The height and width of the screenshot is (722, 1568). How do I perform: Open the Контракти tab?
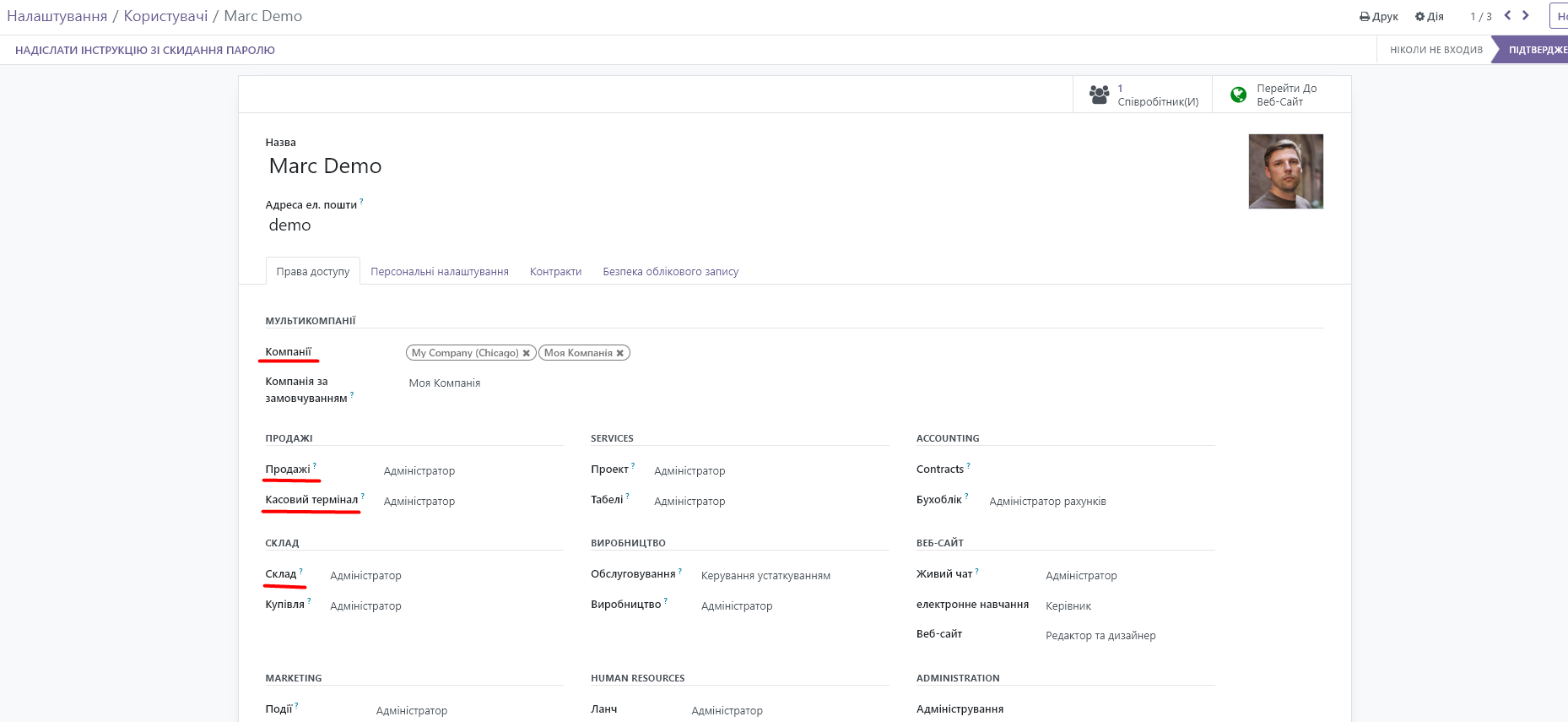coord(555,272)
